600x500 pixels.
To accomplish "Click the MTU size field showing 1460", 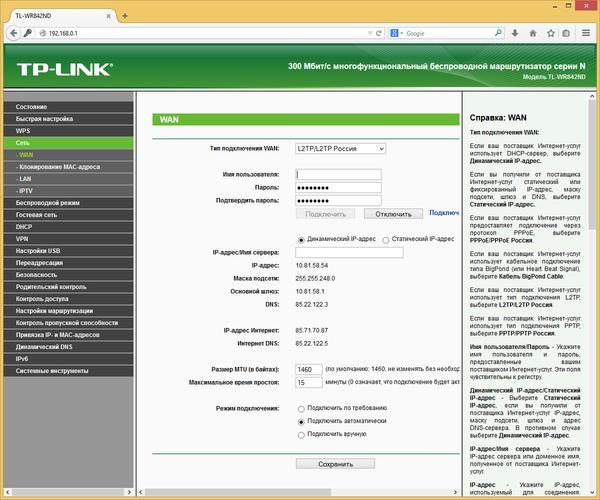I will [x=309, y=369].
